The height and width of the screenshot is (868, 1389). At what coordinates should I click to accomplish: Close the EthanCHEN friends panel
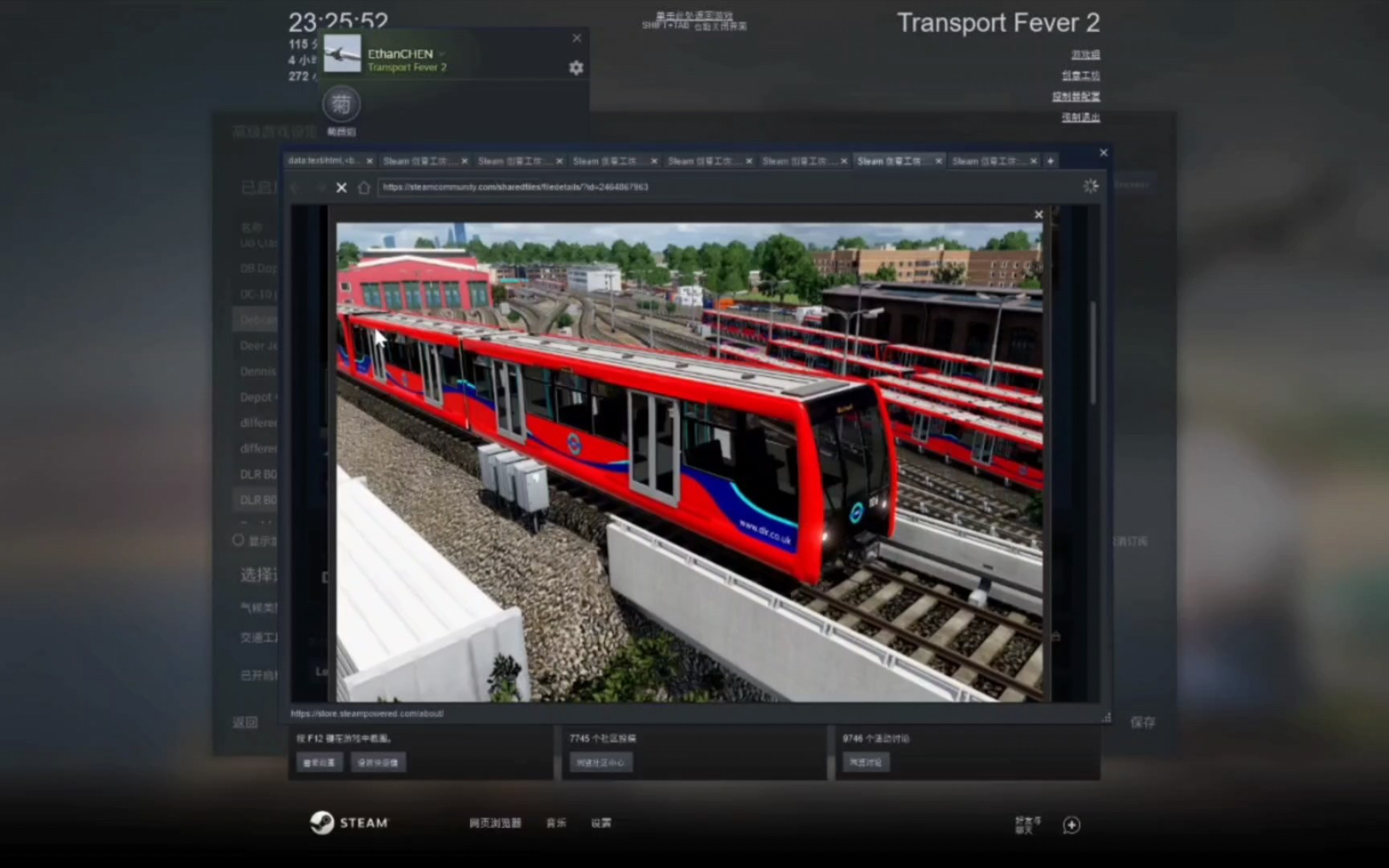[576, 38]
